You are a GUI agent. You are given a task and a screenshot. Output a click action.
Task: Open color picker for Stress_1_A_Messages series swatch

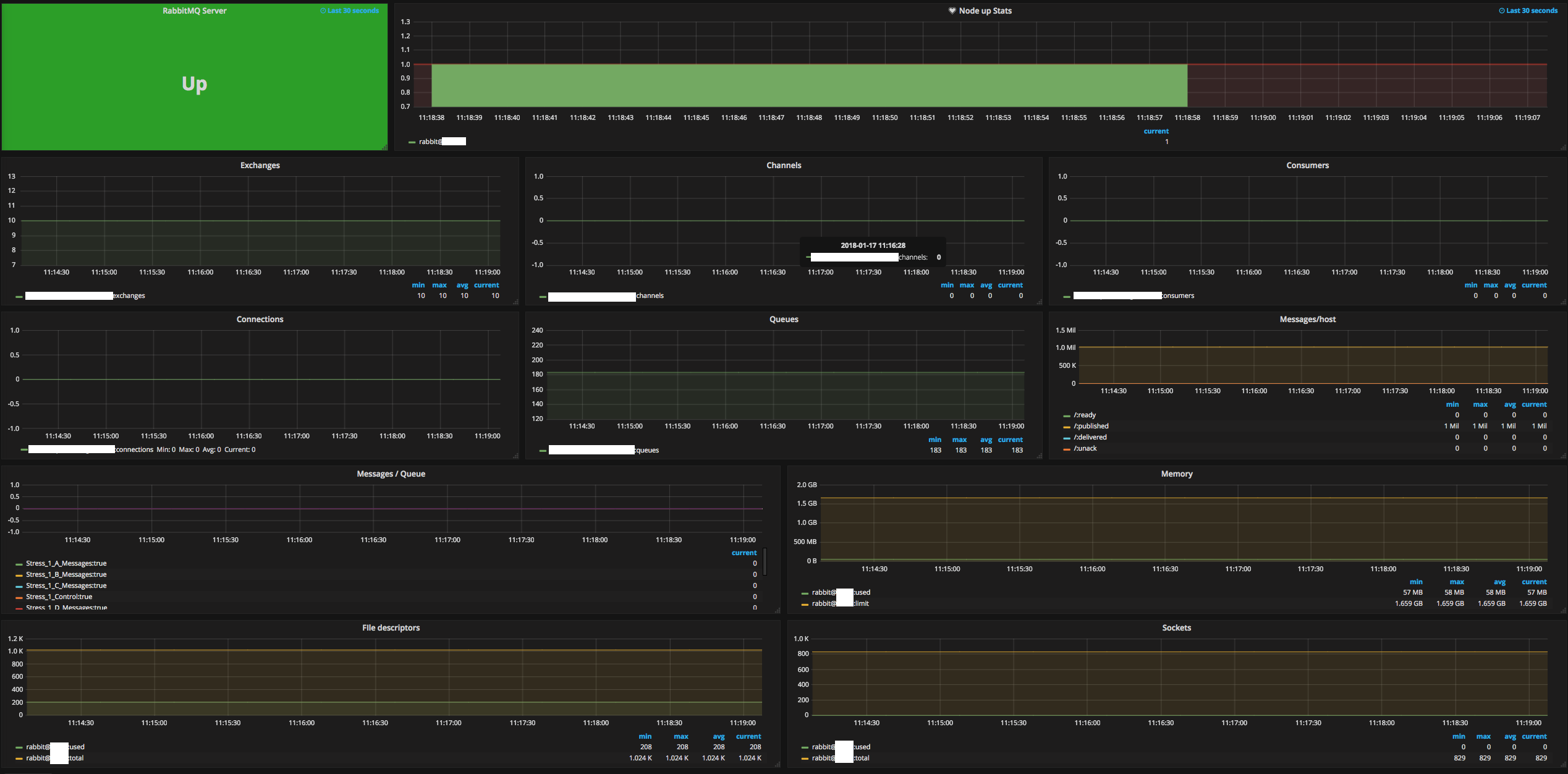click(19, 564)
